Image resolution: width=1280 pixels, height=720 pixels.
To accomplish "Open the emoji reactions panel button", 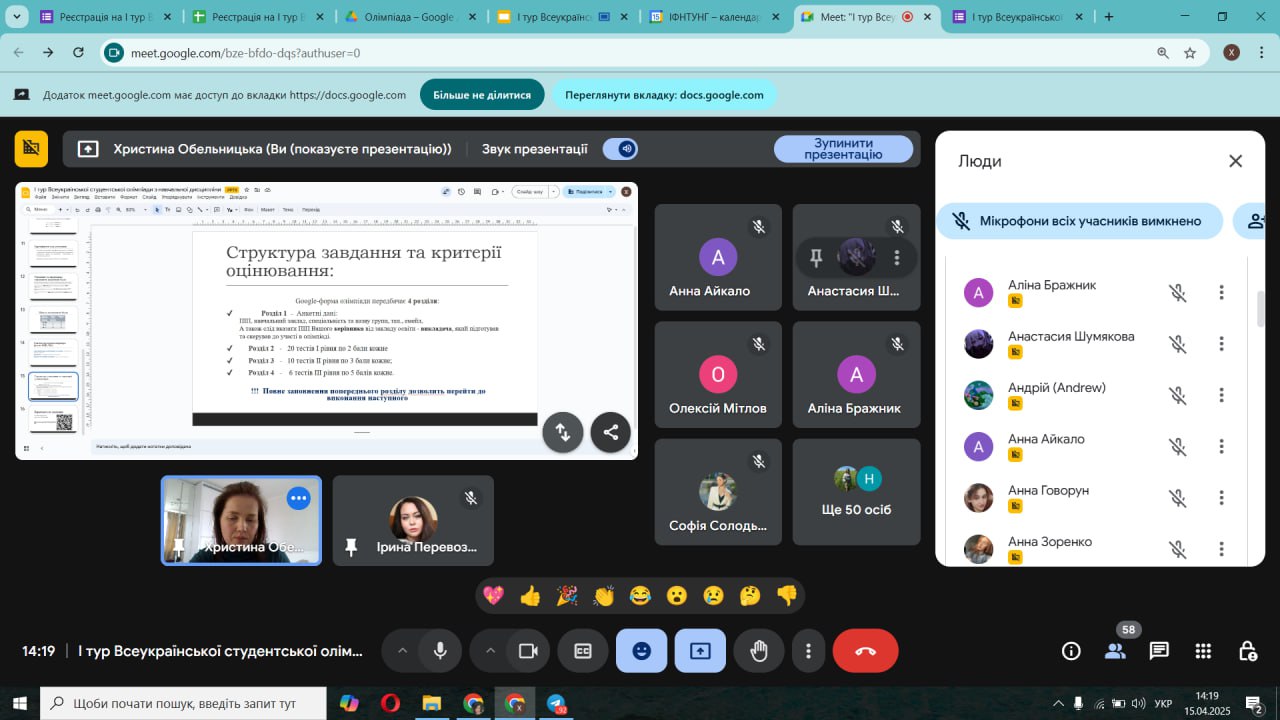I will (x=641, y=651).
